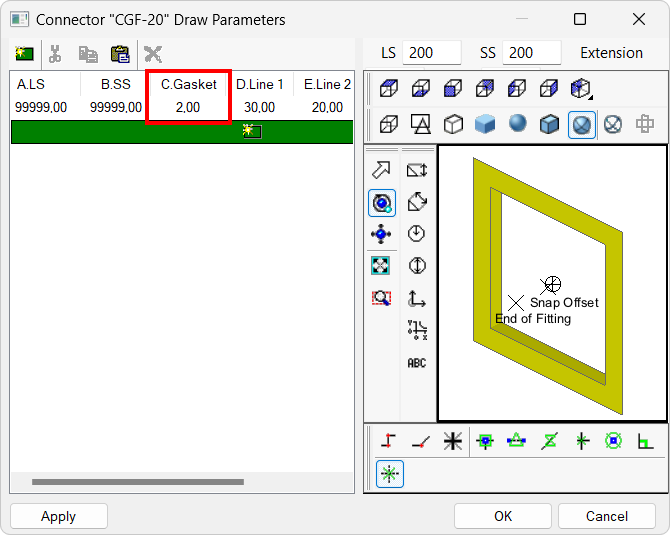The width and height of the screenshot is (670, 535).
Task: Click the octagon with down arrow icon
Action: [x=416, y=233]
